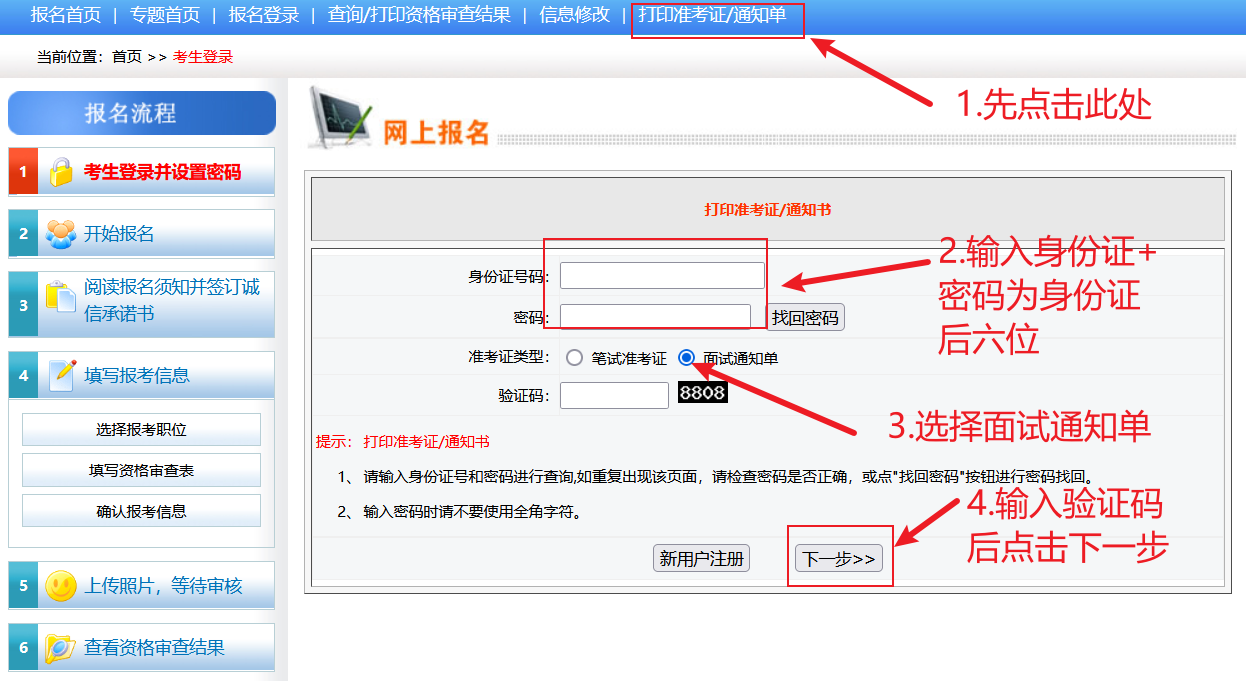Click the 新用户注册 button

point(701,559)
